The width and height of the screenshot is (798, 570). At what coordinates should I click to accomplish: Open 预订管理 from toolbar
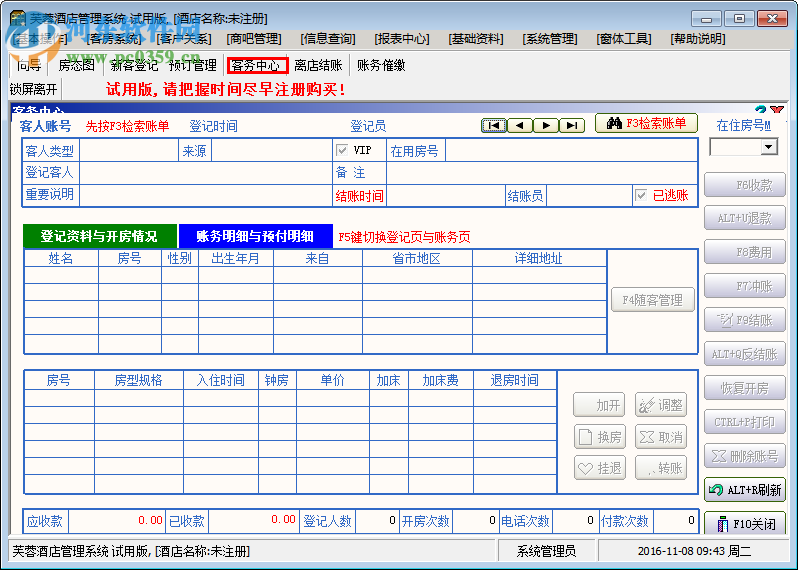(193, 65)
